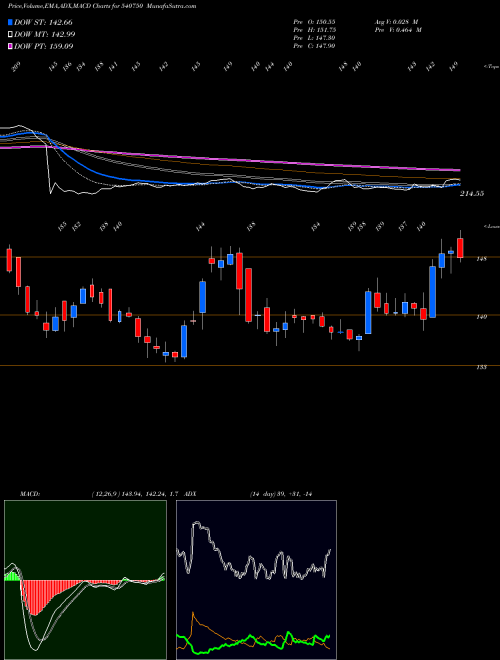Viewport: 500px width, 660px height.
Task: Click the tall blue candle before the final three
Action: (x=432, y=291)
